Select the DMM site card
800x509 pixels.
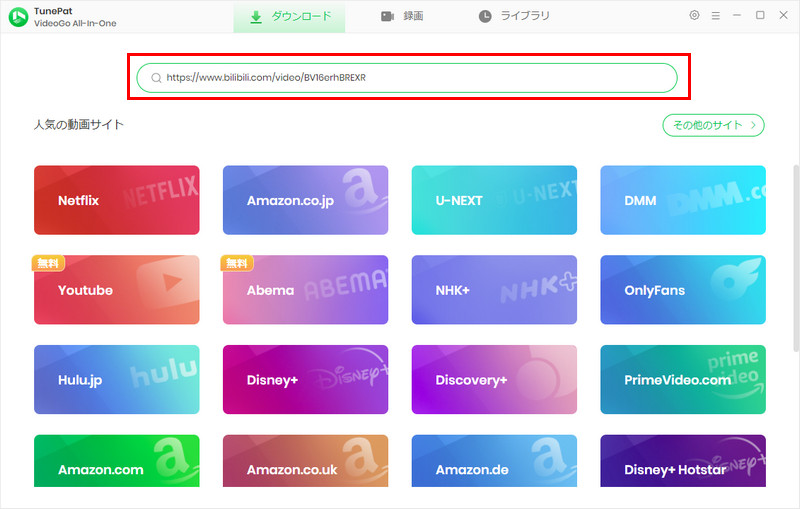coord(683,200)
